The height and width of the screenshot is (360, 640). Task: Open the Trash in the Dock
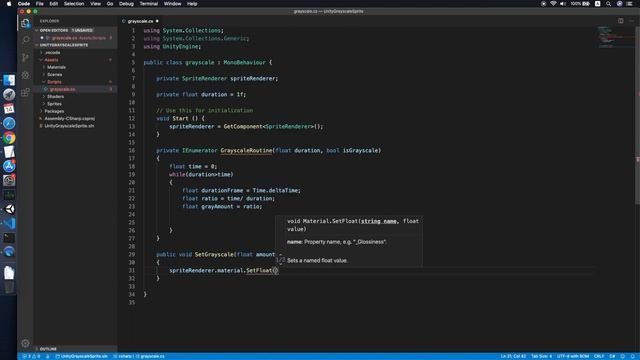click(x=9, y=287)
